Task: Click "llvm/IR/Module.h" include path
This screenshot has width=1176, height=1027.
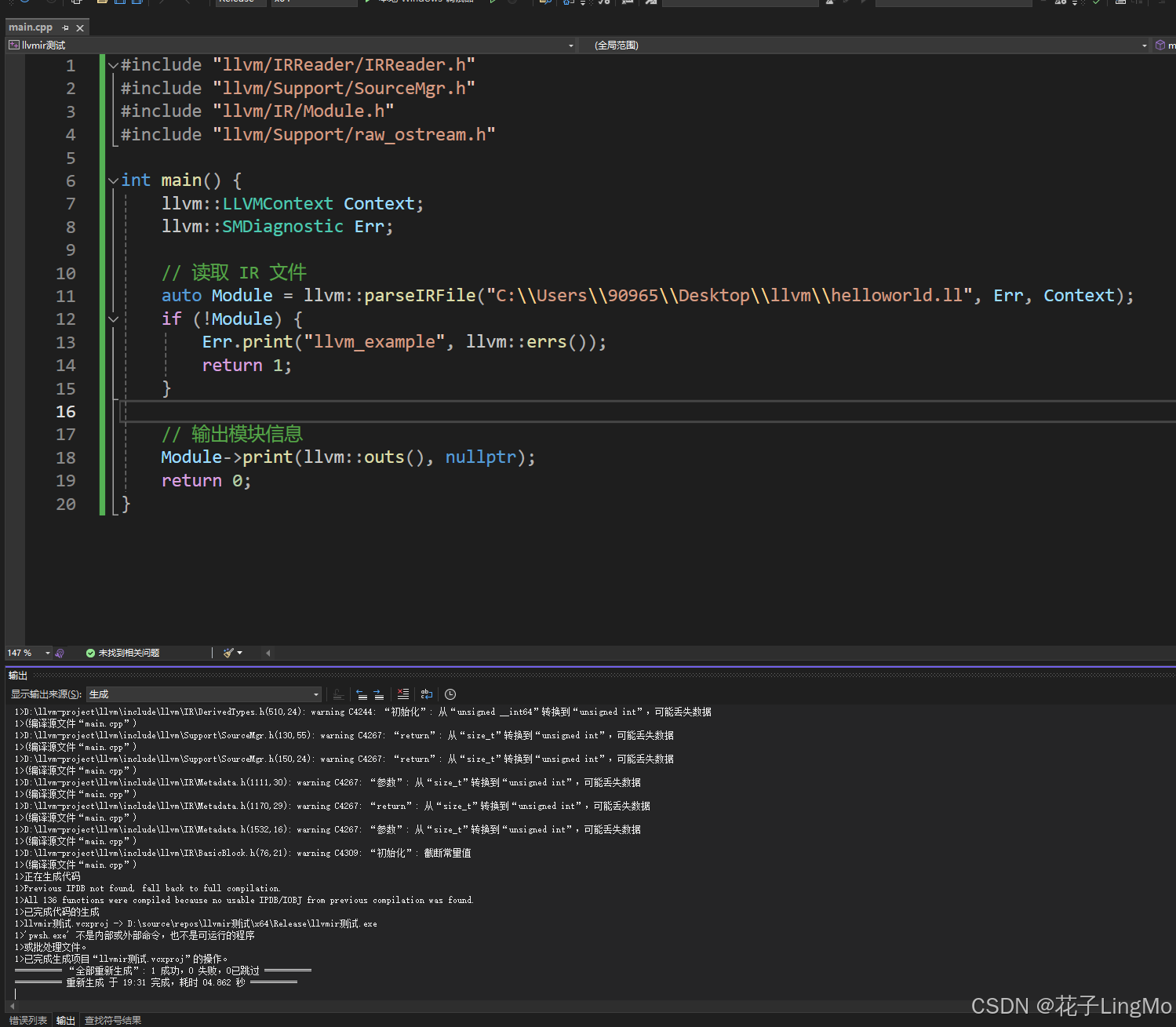Action: point(304,111)
